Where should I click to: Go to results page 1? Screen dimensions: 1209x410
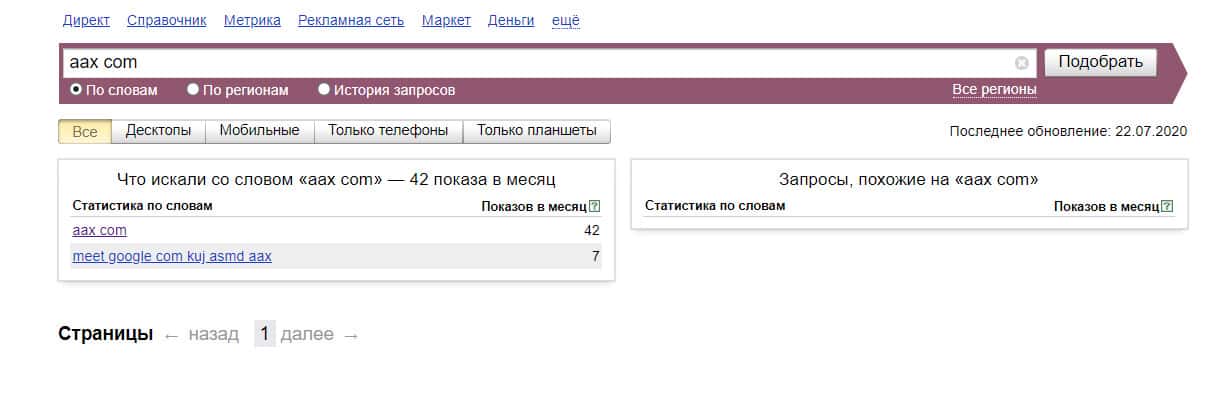[x=264, y=334]
